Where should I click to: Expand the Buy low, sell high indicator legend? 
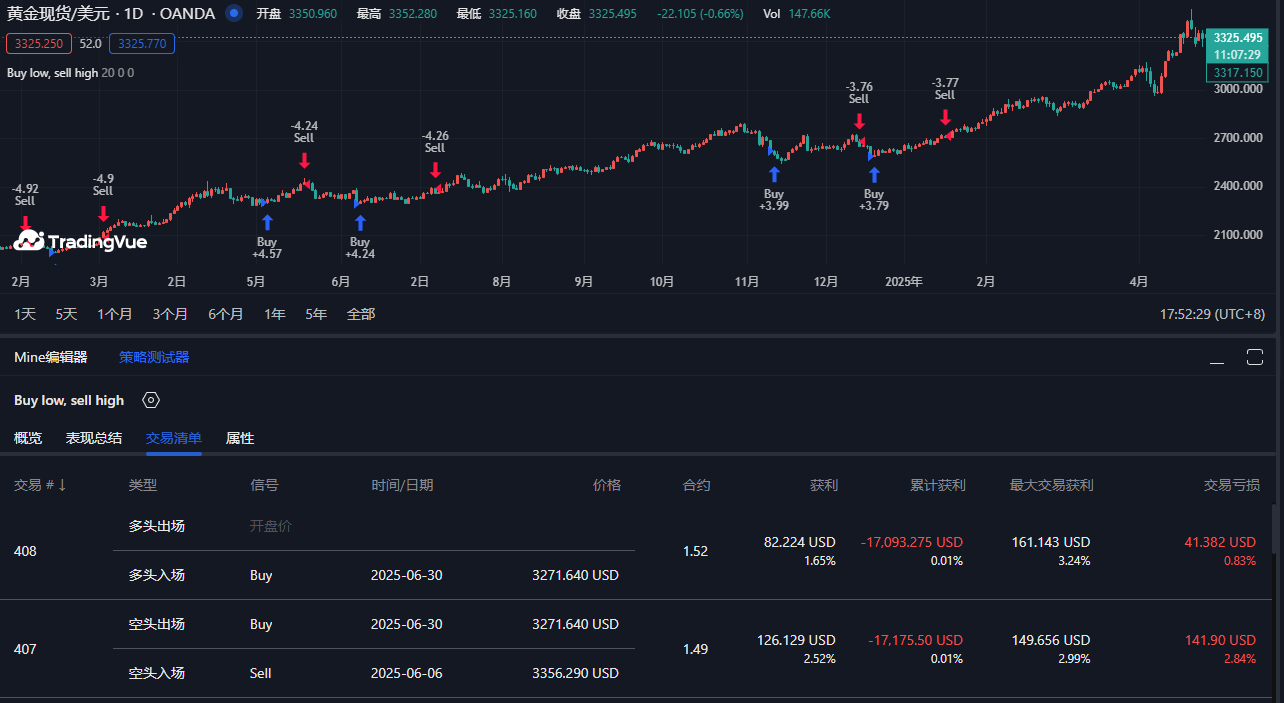pos(52,73)
